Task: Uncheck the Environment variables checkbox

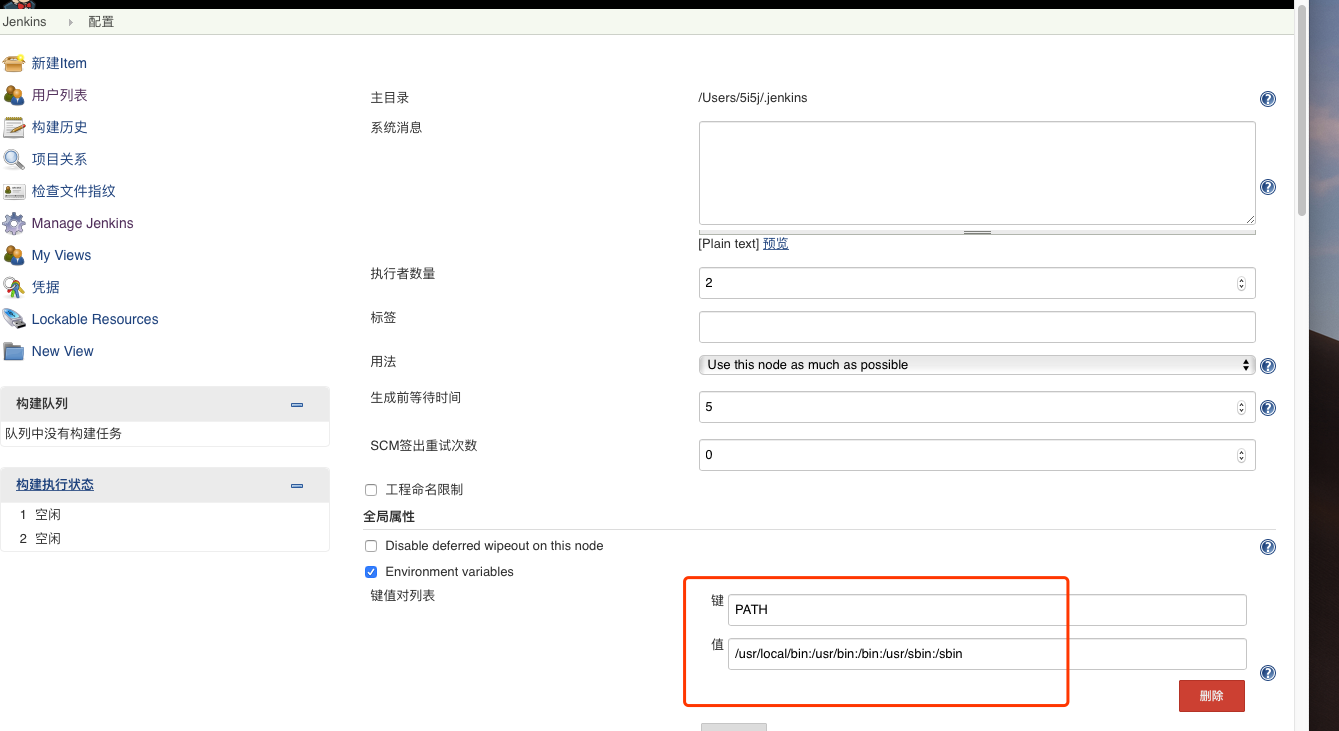Action: click(371, 572)
